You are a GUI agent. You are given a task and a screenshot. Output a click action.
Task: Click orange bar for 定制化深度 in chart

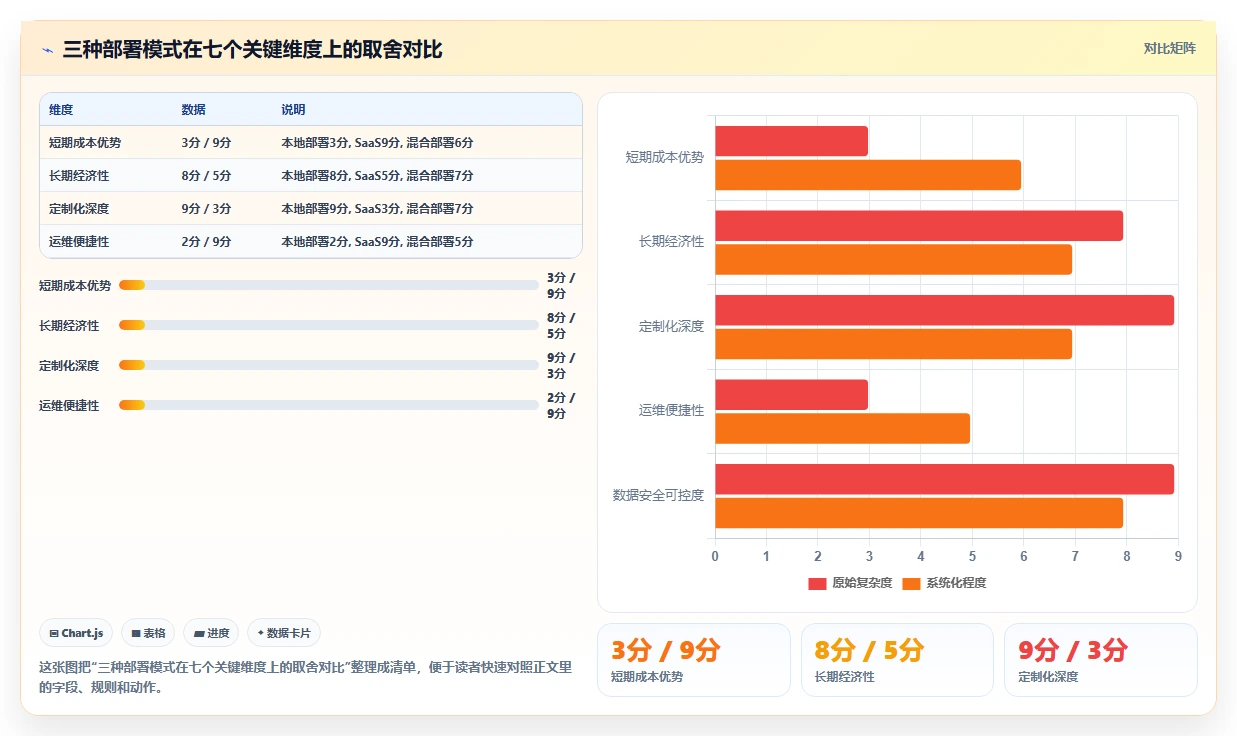point(893,344)
